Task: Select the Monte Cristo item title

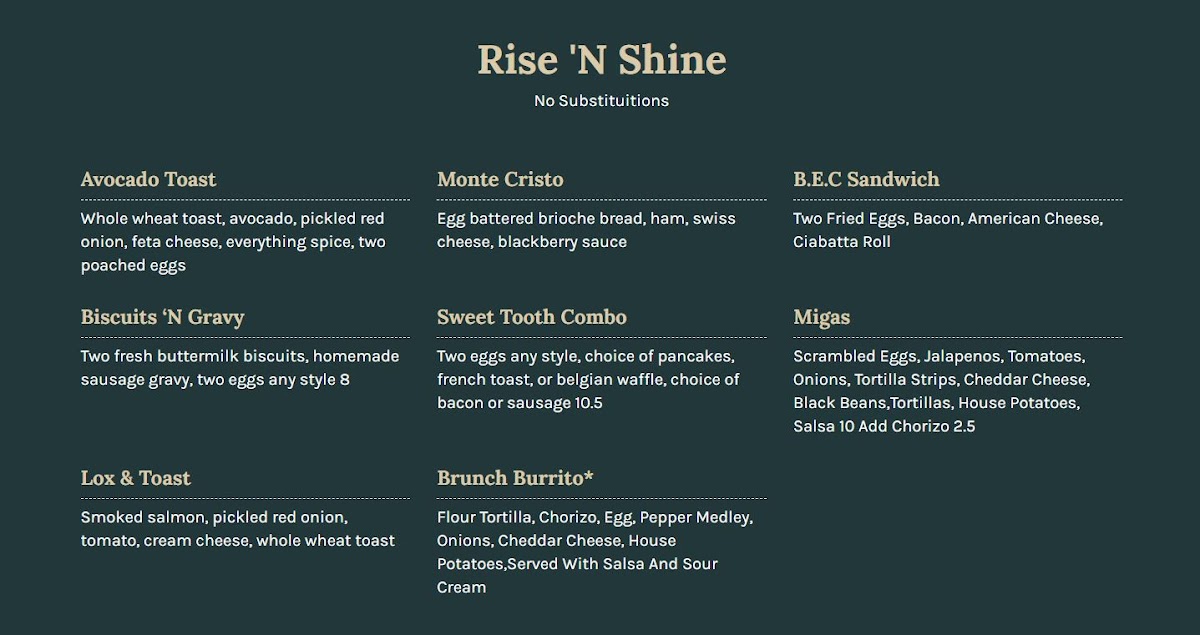Action: (500, 180)
